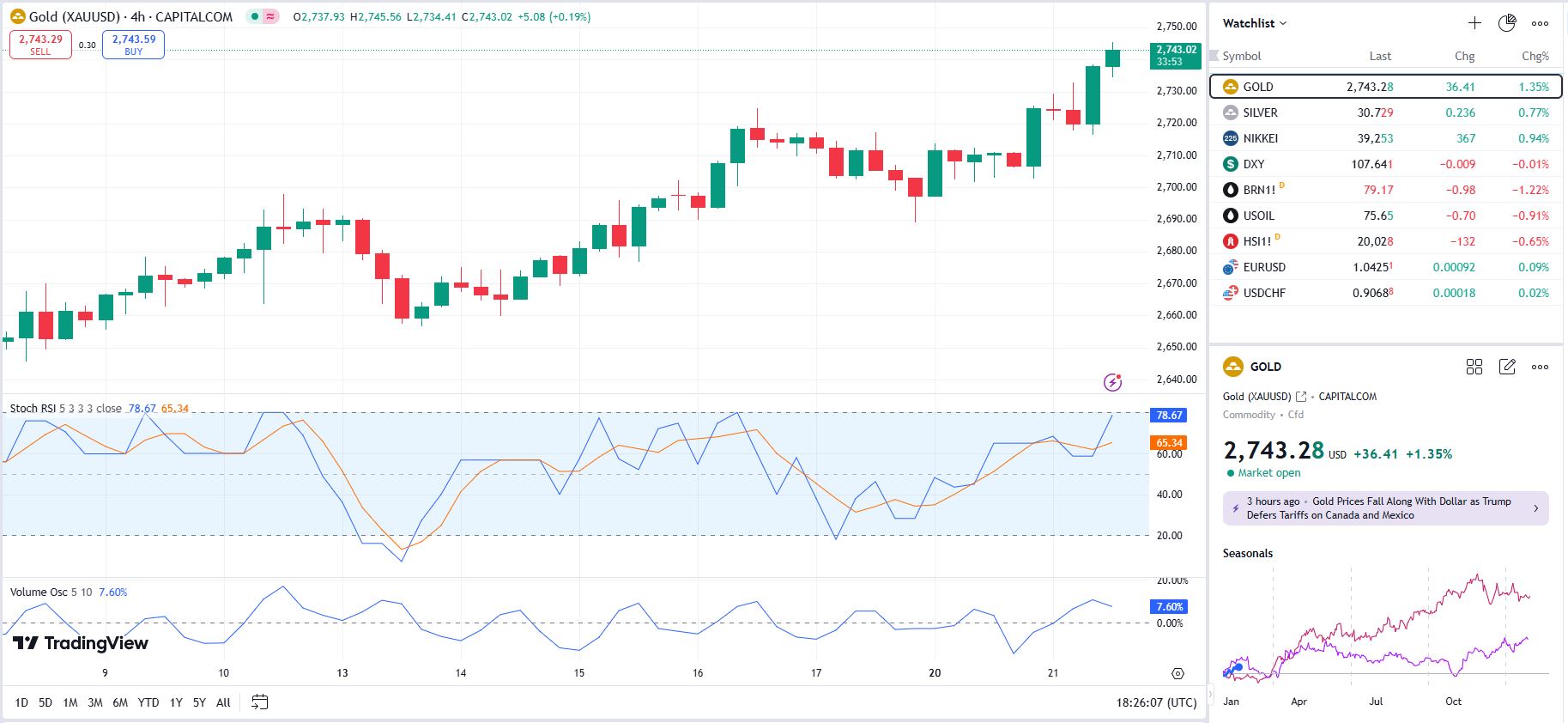
Task: Switch to the 1D time range
Action: 21,702
